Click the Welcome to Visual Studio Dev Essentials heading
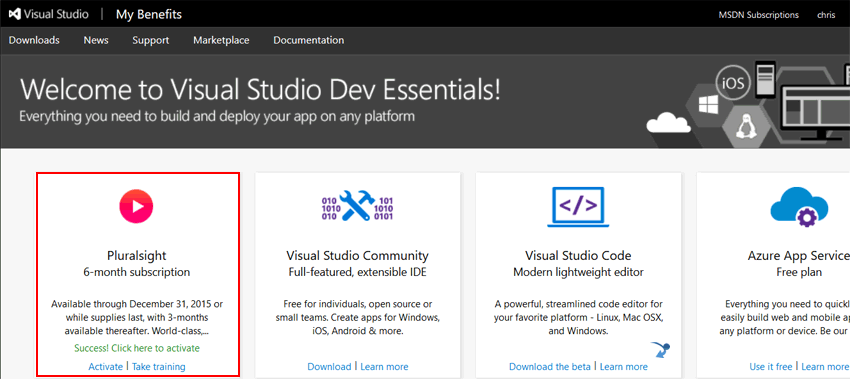This screenshot has width=850, height=379. [260, 89]
